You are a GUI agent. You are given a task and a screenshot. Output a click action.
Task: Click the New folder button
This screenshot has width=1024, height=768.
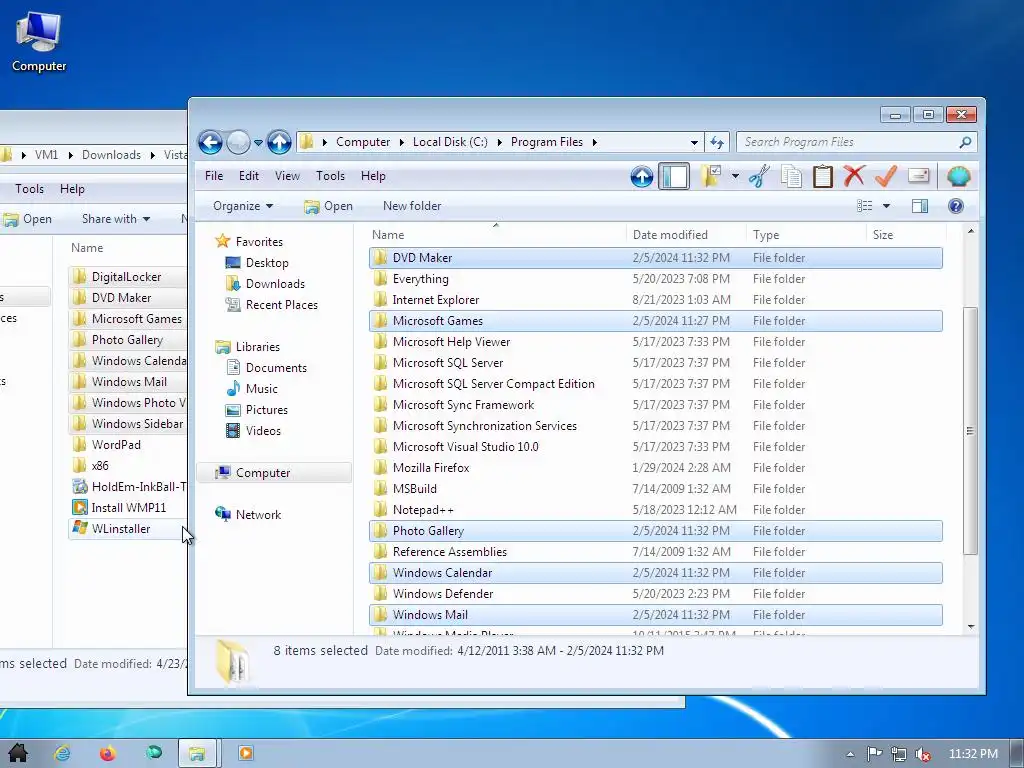click(412, 206)
